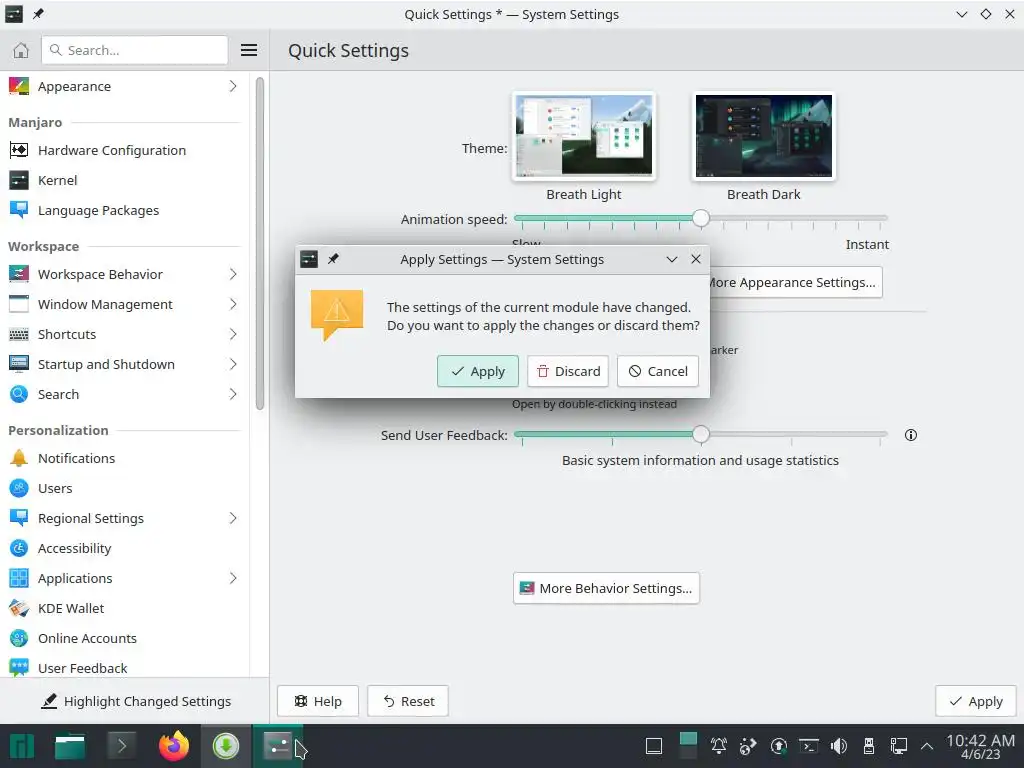The image size is (1024, 768).
Task: Expand the Appearance category chevron
Action: [233, 86]
